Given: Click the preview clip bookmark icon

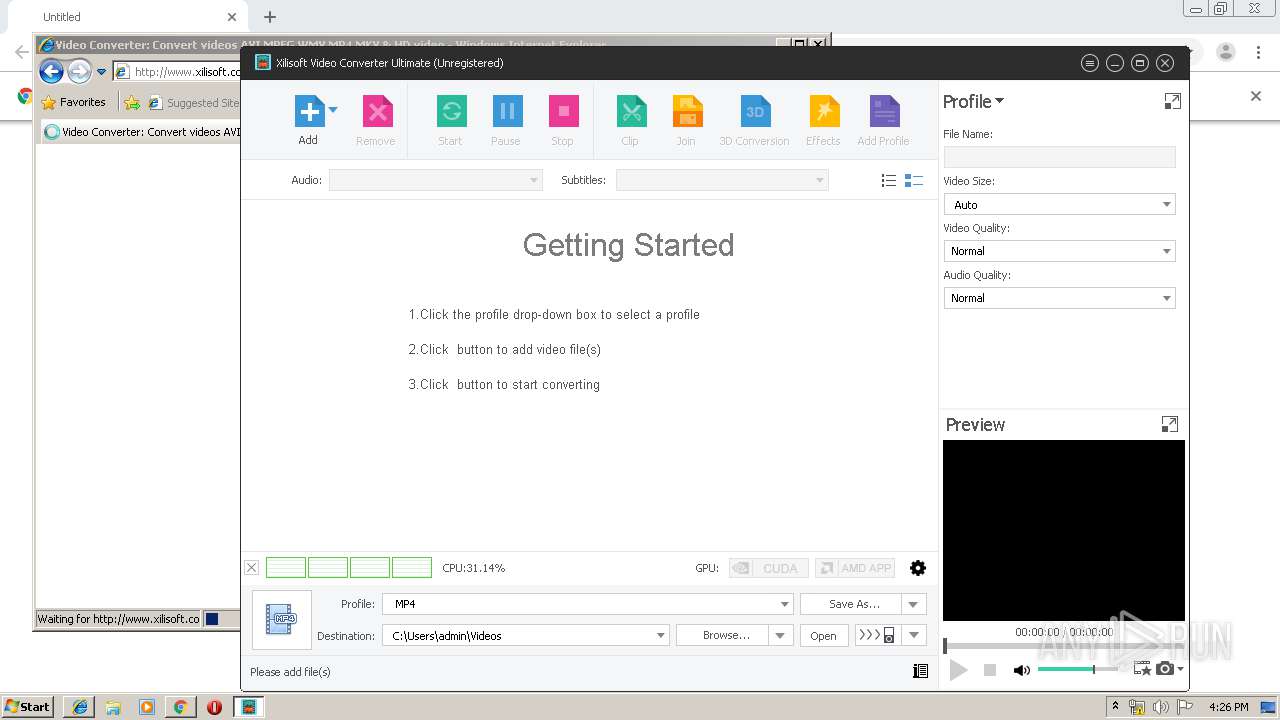Looking at the screenshot, I should pyautogui.click(x=1142, y=669).
